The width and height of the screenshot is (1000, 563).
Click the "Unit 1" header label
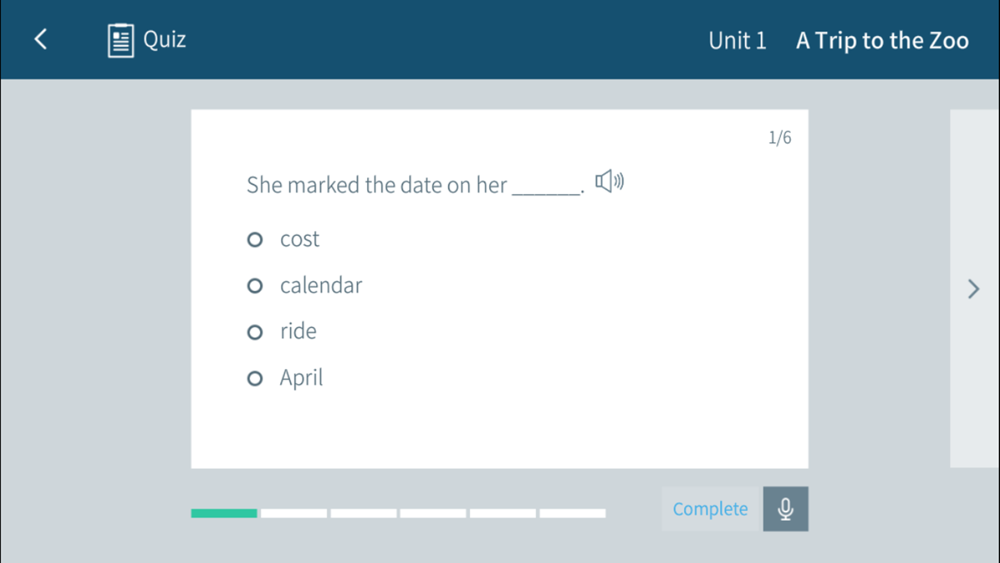737,41
